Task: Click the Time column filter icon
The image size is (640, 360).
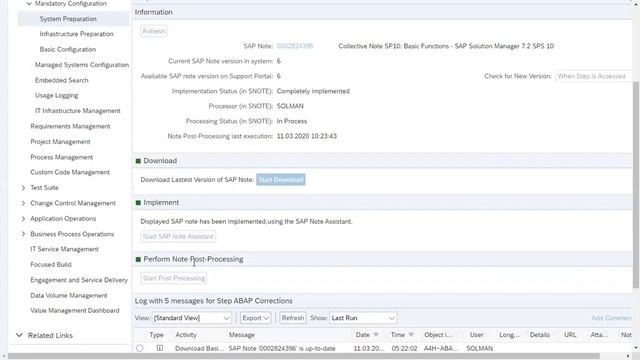Action: pyautogui.click(x=411, y=335)
